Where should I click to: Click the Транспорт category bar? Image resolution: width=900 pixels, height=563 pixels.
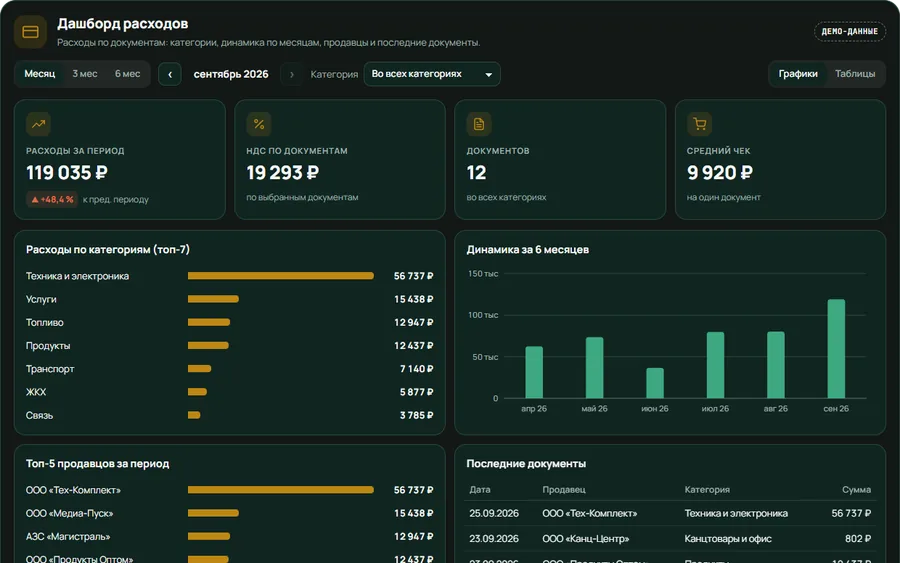[199, 368]
